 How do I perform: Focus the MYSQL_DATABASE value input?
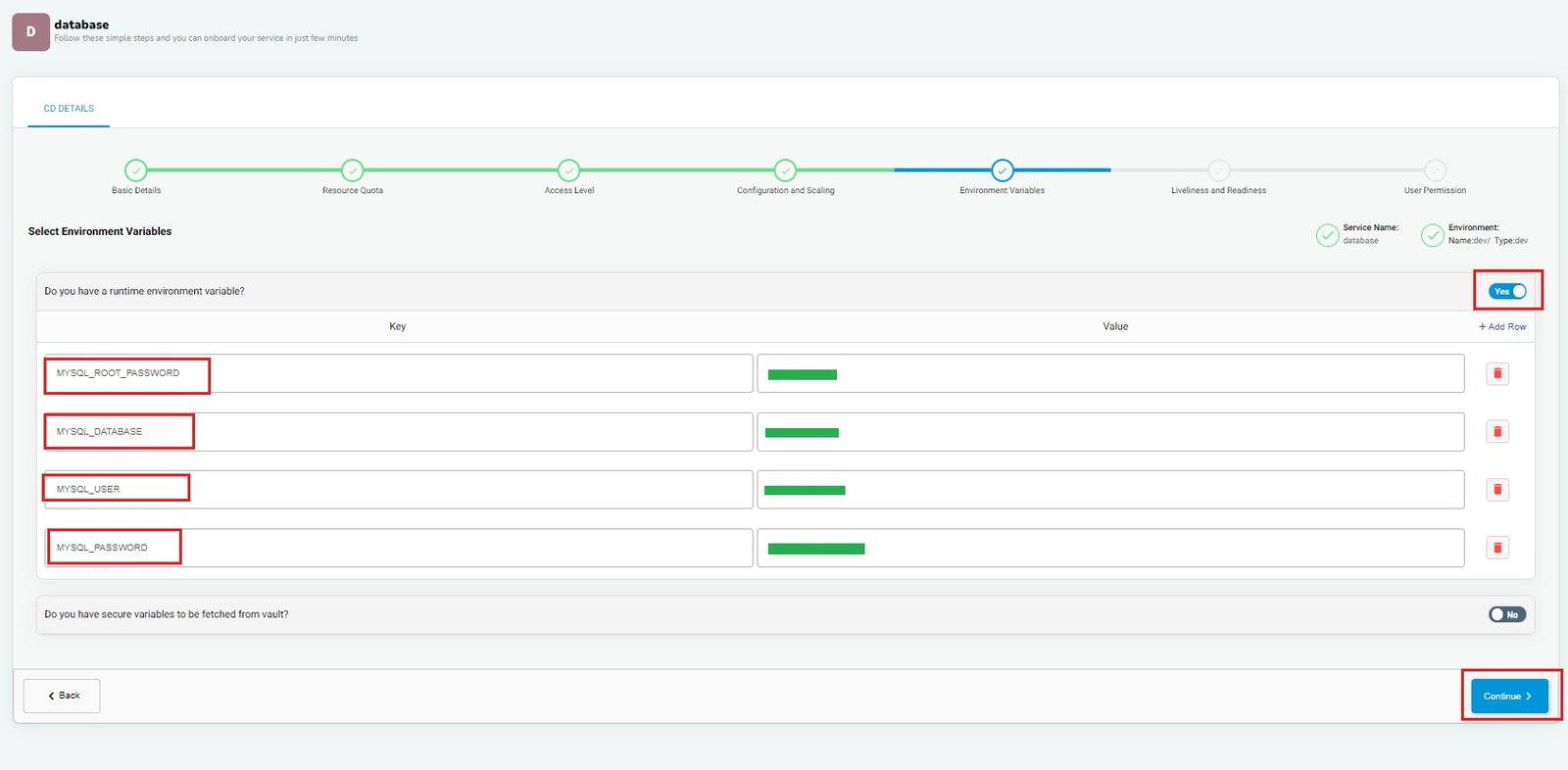pos(1110,432)
